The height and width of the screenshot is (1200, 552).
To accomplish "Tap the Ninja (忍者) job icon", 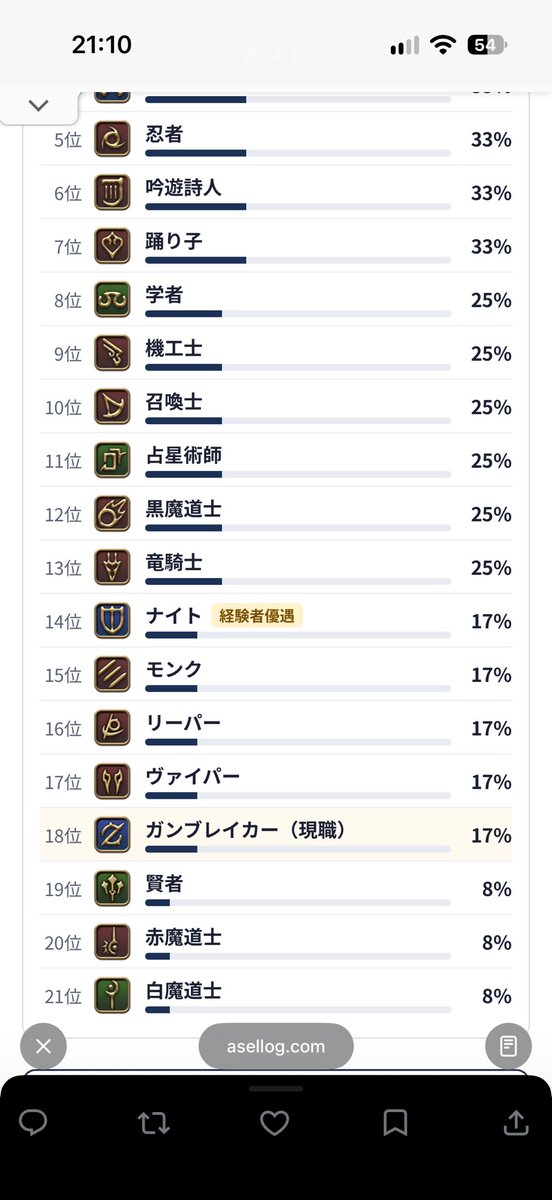I will click(112, 138).
